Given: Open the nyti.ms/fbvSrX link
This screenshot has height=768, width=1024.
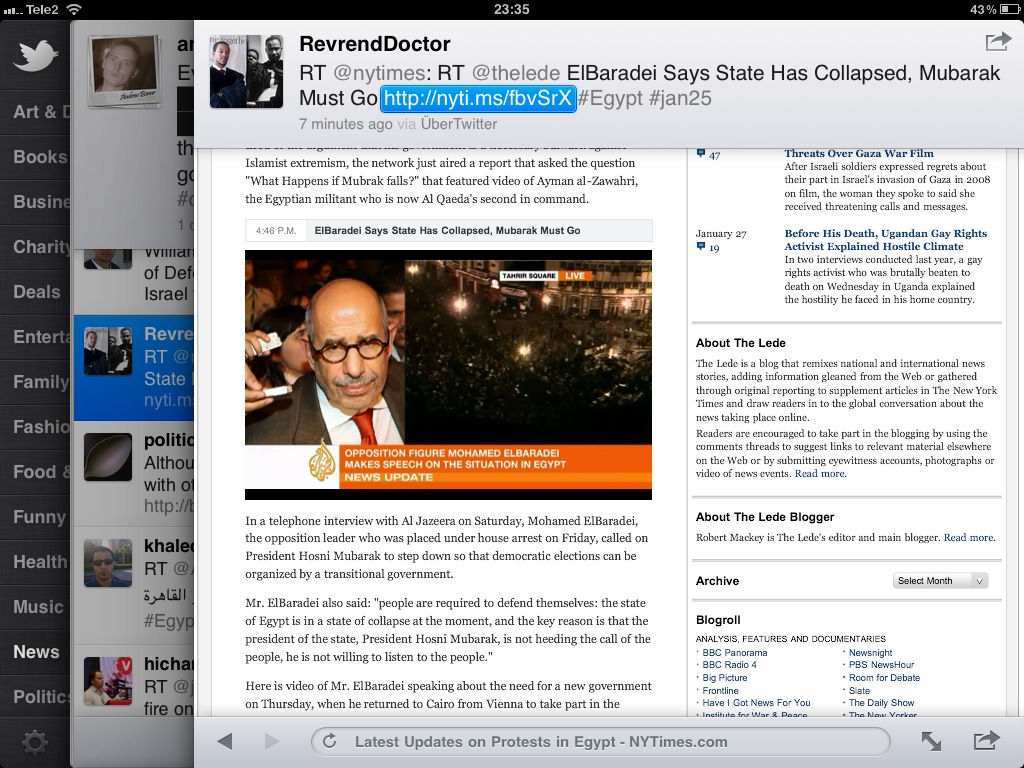Looking at the screenshot, I should [x=478, y=98].
